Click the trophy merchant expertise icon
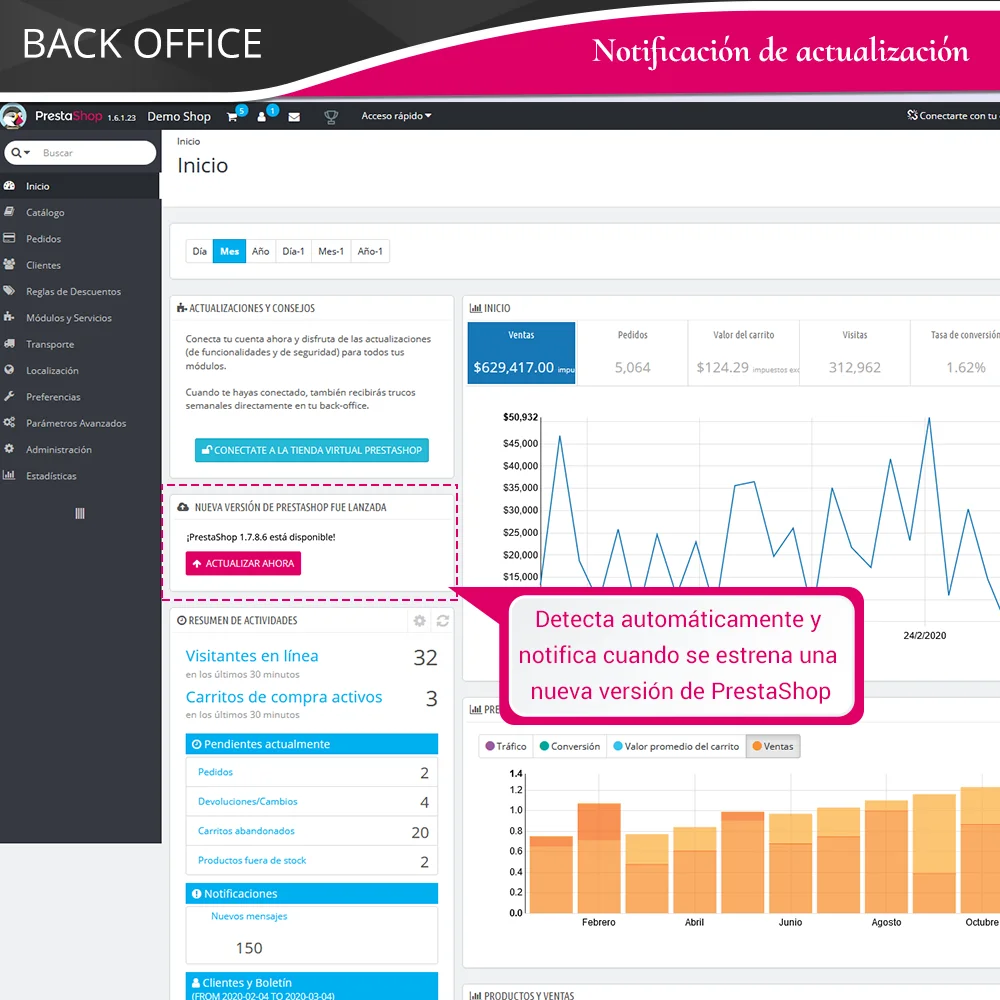 click(x=331, y=117)
